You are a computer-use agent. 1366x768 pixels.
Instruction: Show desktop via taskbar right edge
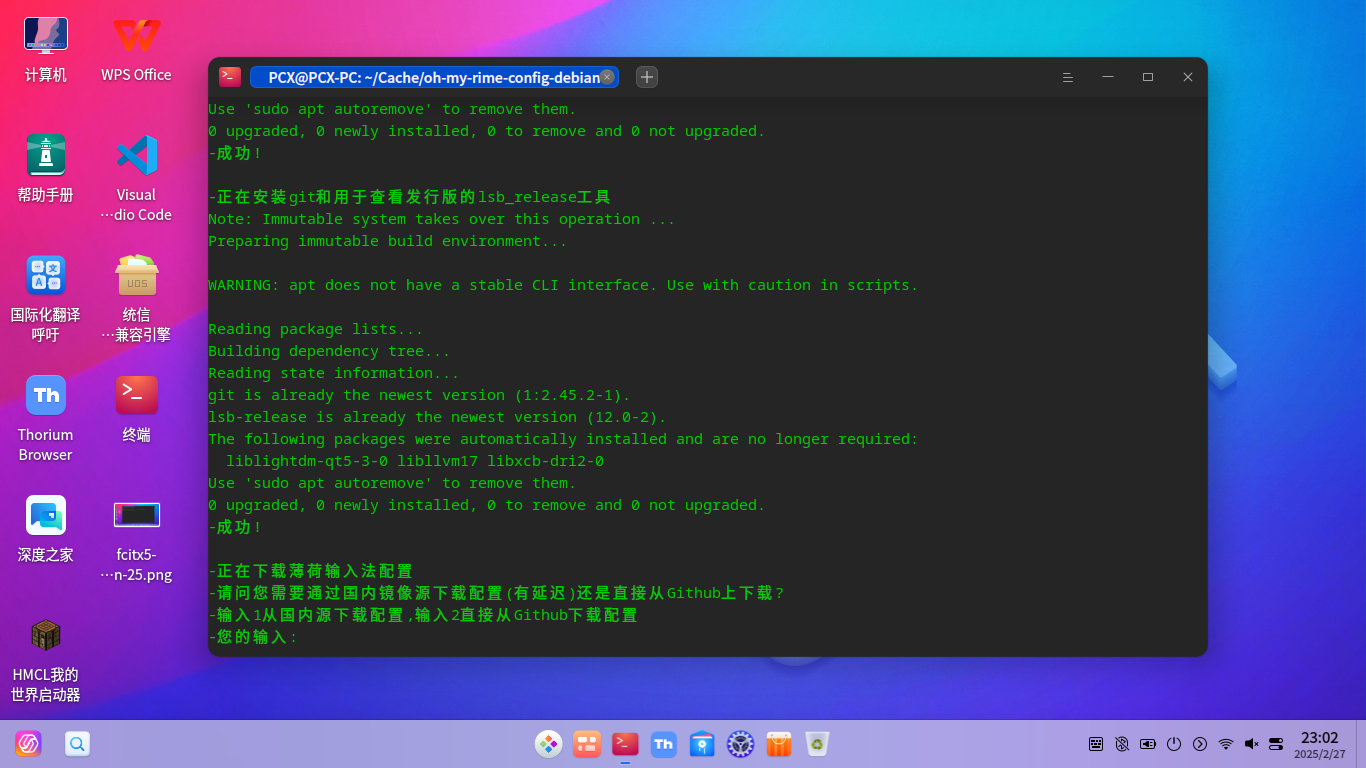[x=1361, y=744]
